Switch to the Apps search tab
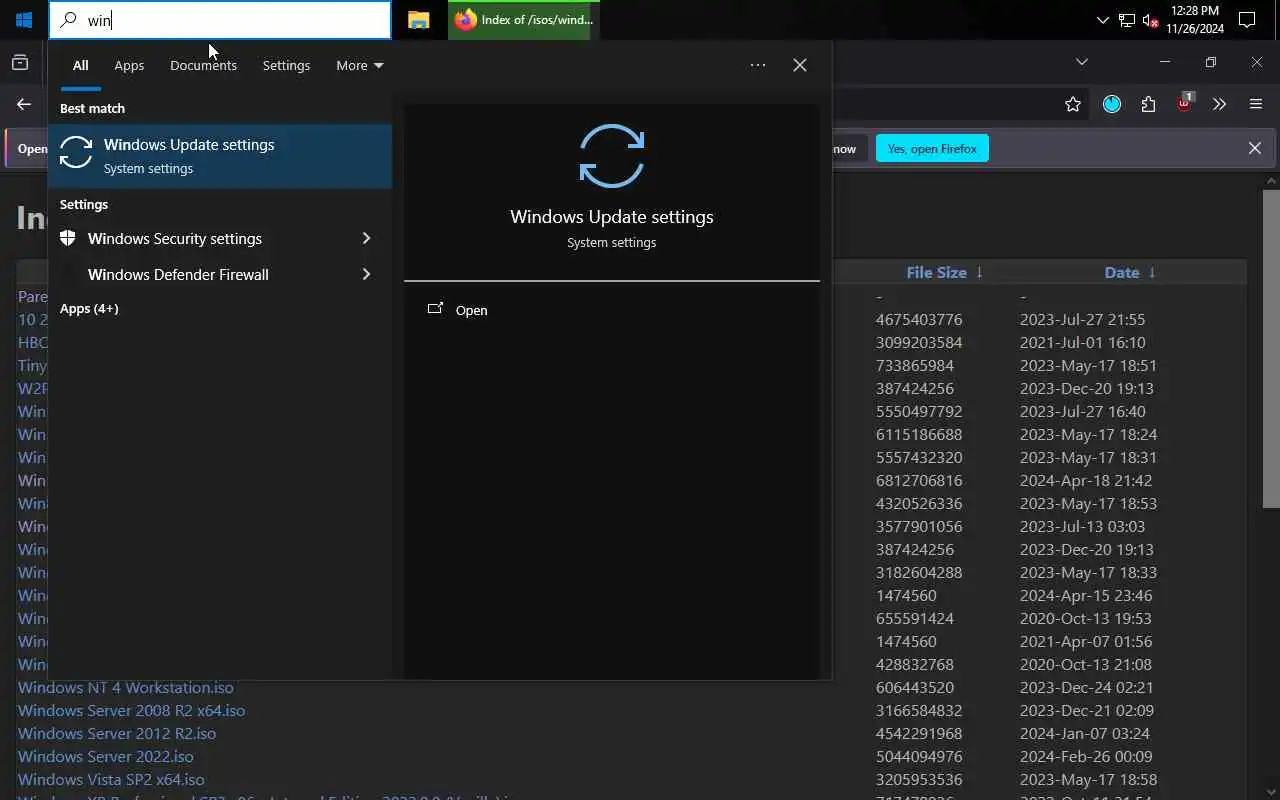The height and width of the screenshot is (800, 1280). tap(129, 65)
